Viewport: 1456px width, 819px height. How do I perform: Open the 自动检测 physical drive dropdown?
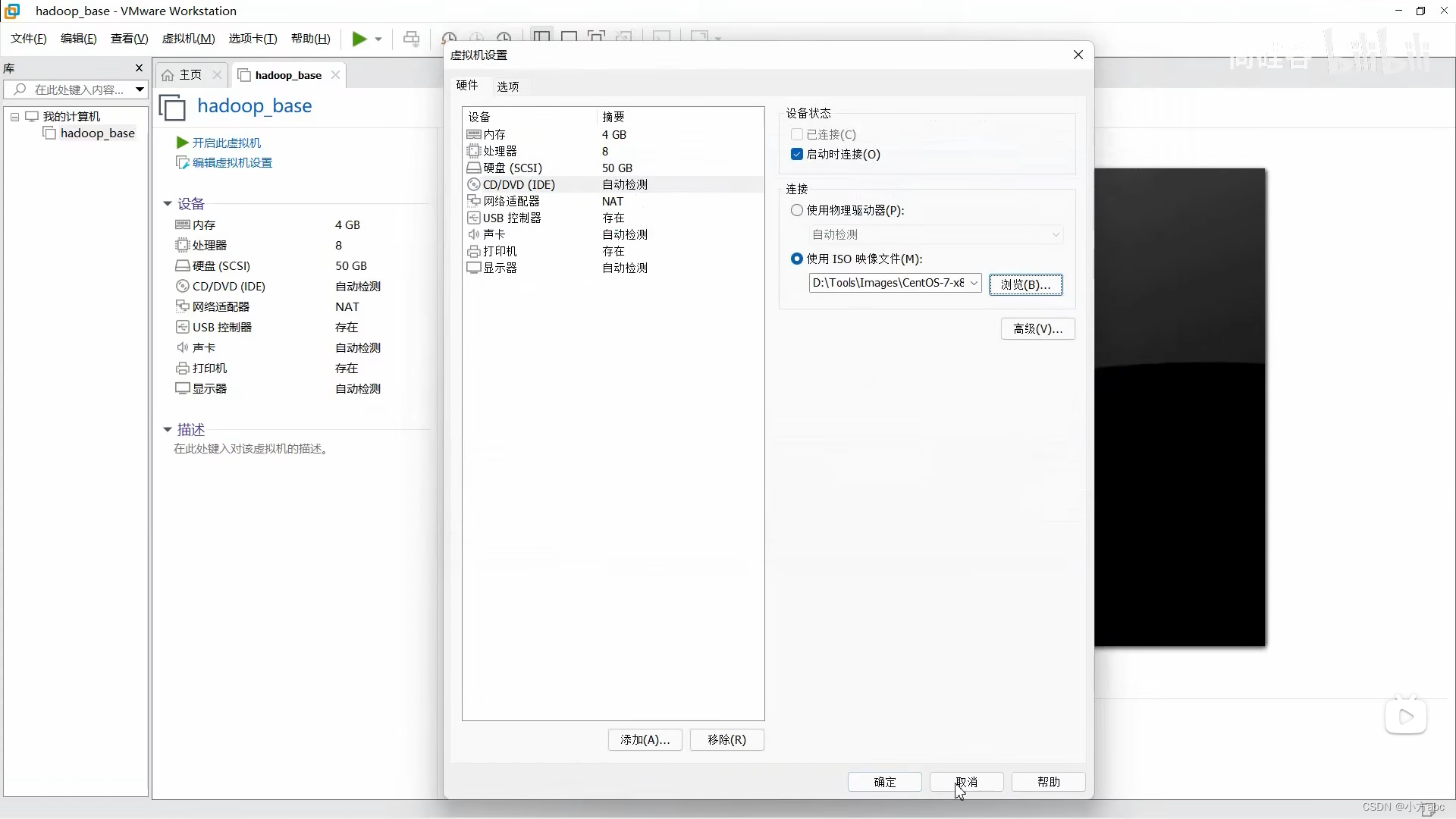(935, 234)
